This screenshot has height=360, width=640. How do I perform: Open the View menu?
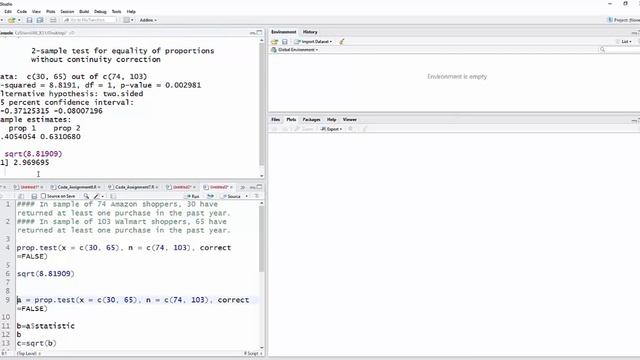[x=36, y=11]
